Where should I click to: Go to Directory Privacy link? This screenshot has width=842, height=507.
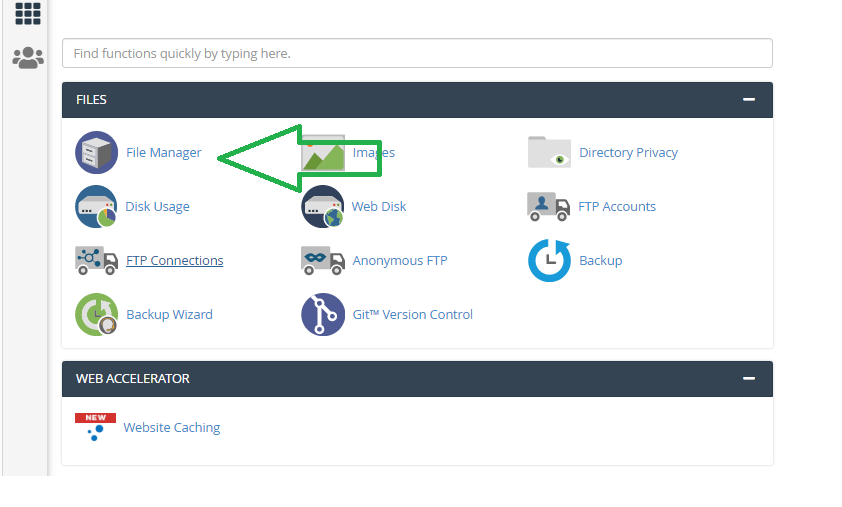tap(628, 153)
